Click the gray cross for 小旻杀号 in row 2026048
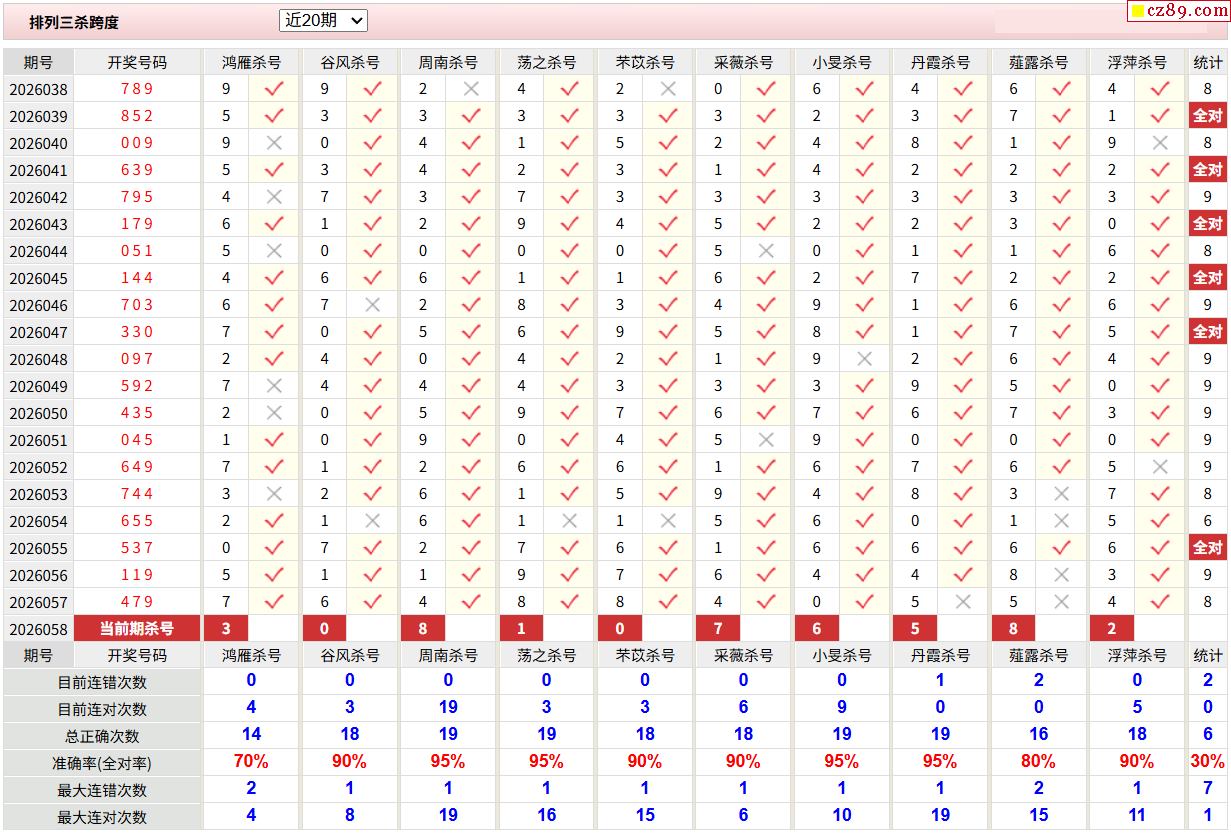This screenshot has width=1231, height=834. point(865,359)
